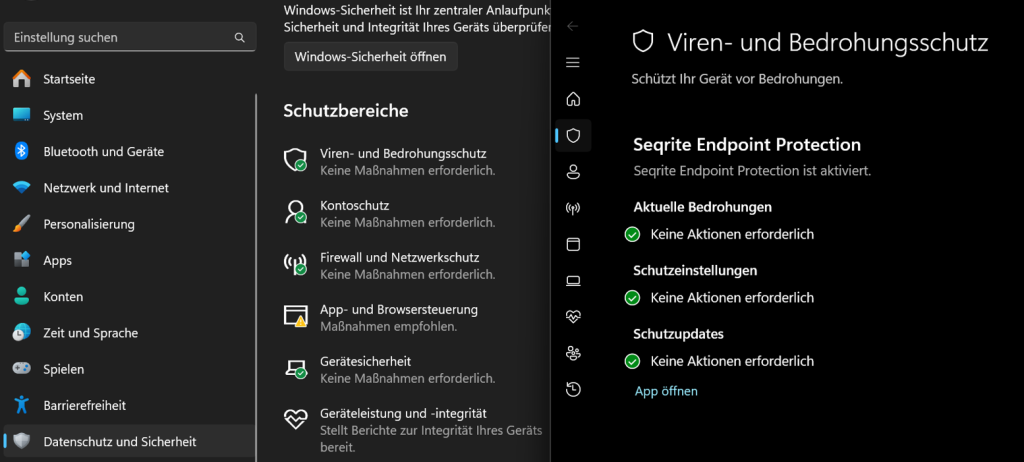This screenshot has height=462, width=1024.
Task: Click heart icon for Geräteleistung in Schutzbereiche
Action: (x=295, y=418)
